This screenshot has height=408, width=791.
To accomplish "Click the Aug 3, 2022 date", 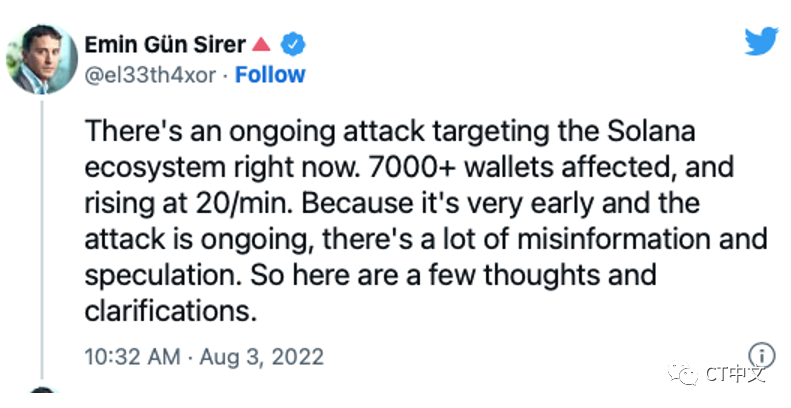I will pos(262,357).
